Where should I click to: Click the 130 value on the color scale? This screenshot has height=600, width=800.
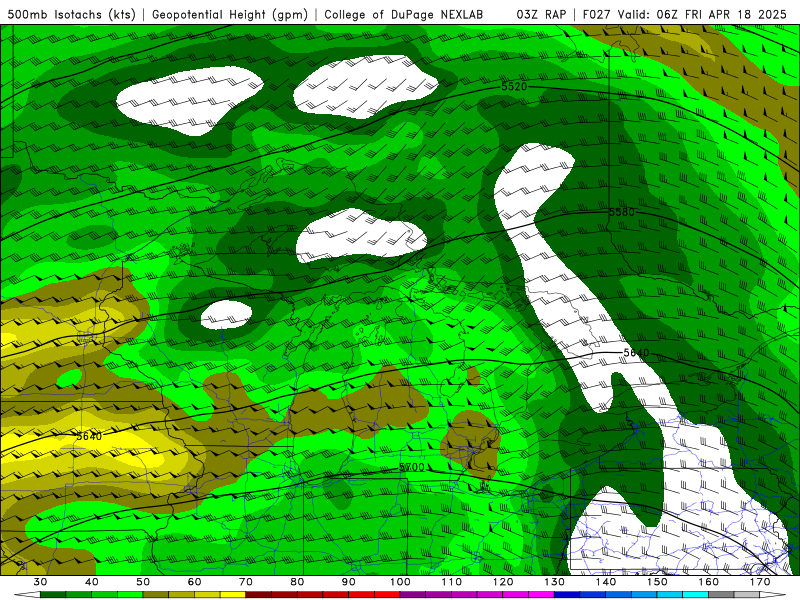coord(555,582)
